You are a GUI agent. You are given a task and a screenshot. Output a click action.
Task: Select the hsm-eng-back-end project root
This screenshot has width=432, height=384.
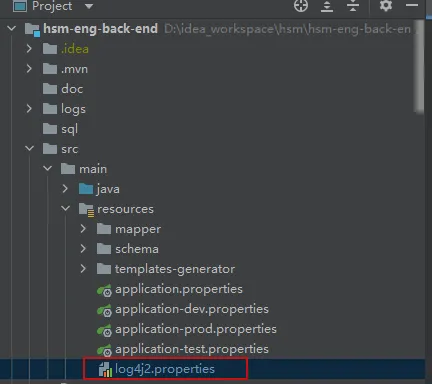pyautogui.click(x=100, y=29)
